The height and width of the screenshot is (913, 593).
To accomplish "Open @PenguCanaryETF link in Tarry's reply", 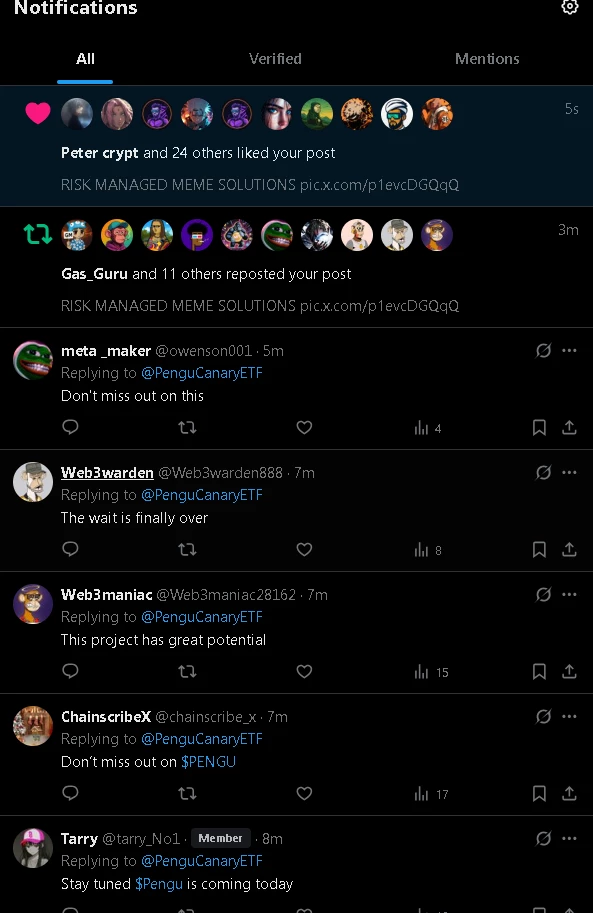I will click(202, 861).
